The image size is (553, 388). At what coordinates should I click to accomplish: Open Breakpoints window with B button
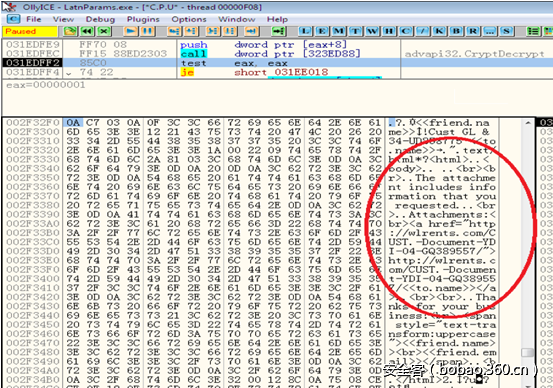tap(456, 31)
